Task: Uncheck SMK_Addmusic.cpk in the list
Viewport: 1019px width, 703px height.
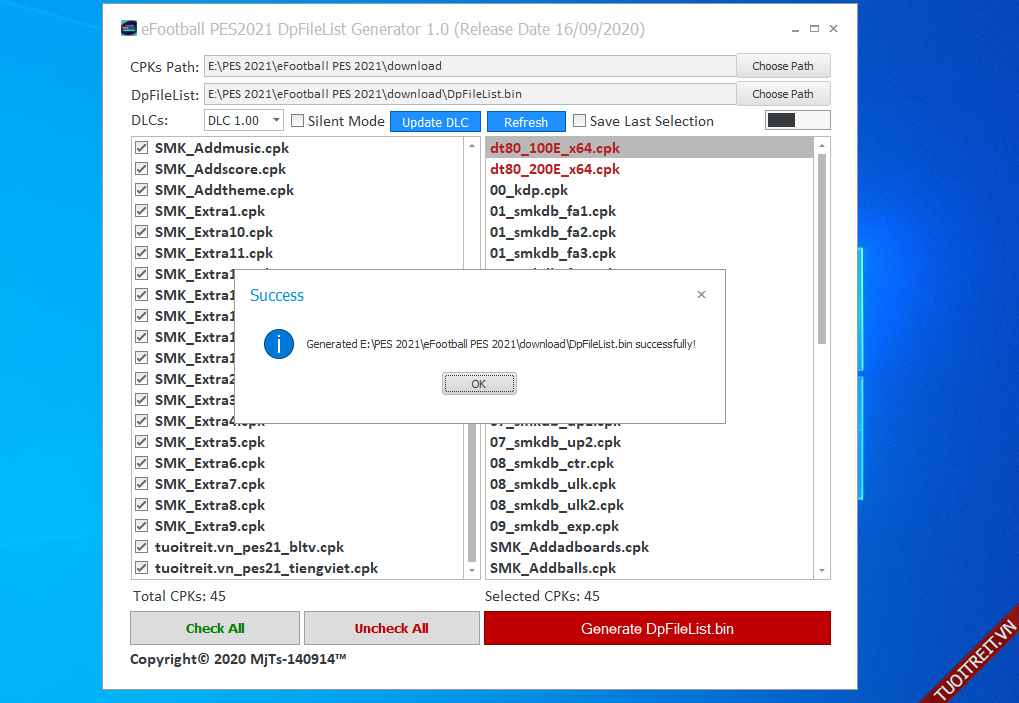Action: (142, 148)
